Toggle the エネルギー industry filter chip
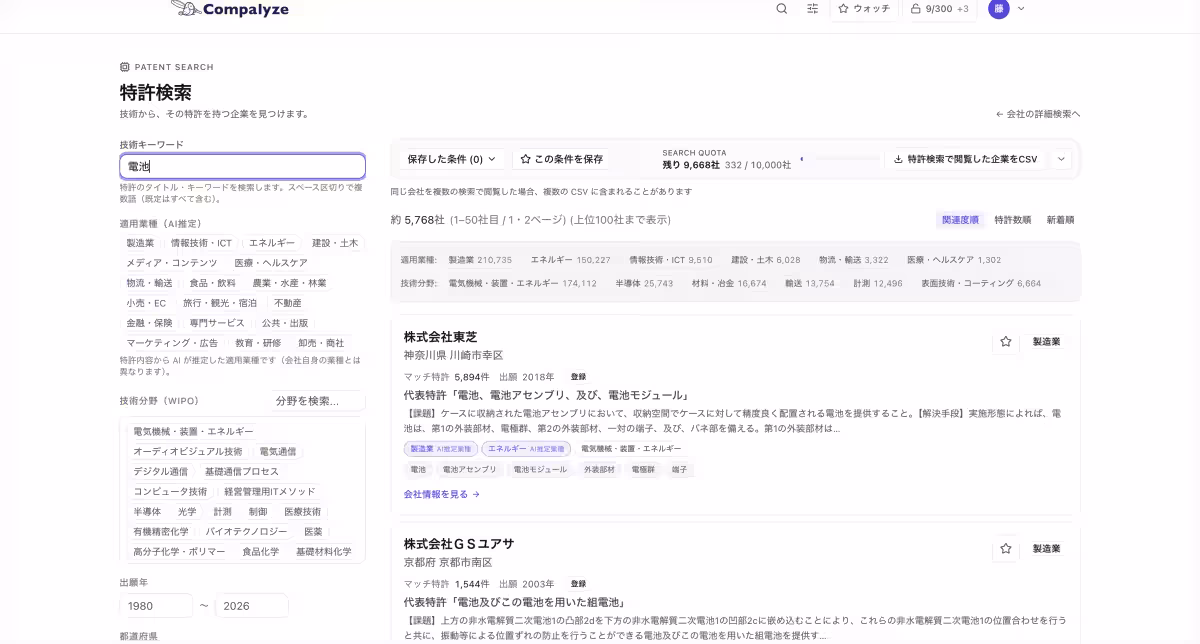Viewport: 1200px width, 644px height. (272, 243)
